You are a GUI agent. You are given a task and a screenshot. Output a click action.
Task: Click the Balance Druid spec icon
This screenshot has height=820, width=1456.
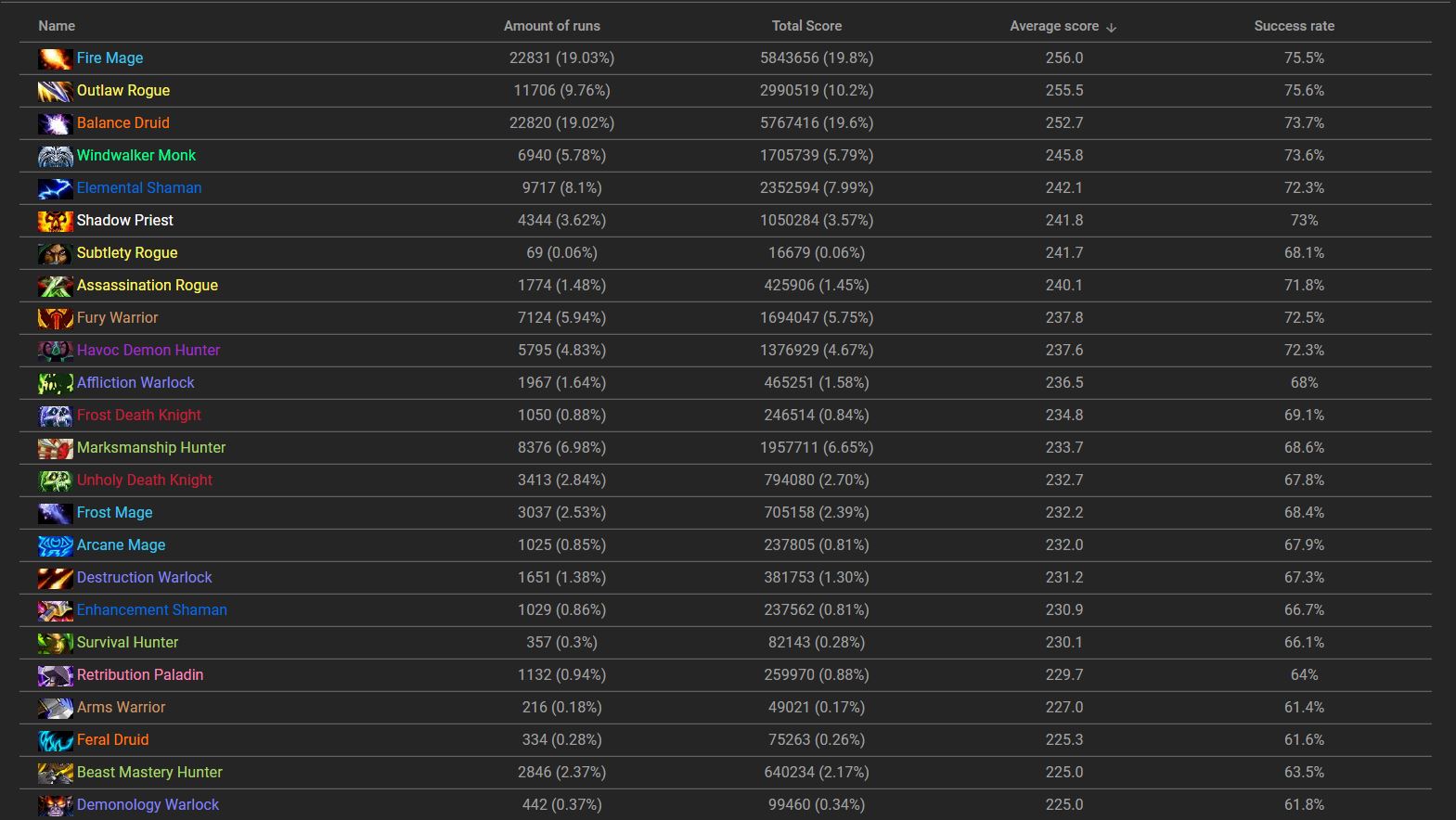(56, 123)
